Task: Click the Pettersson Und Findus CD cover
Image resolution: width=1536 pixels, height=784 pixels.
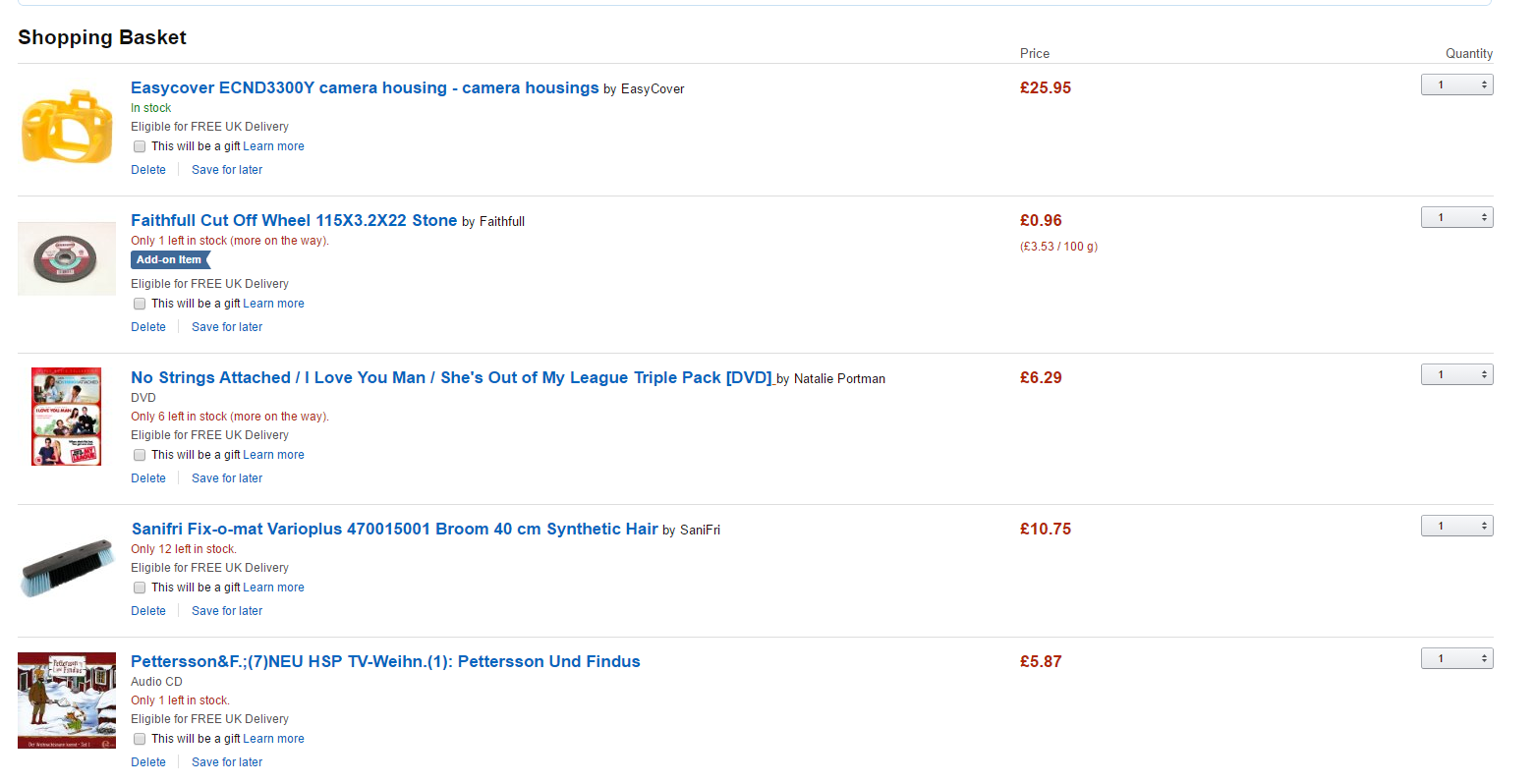Action: click(67, 700)
